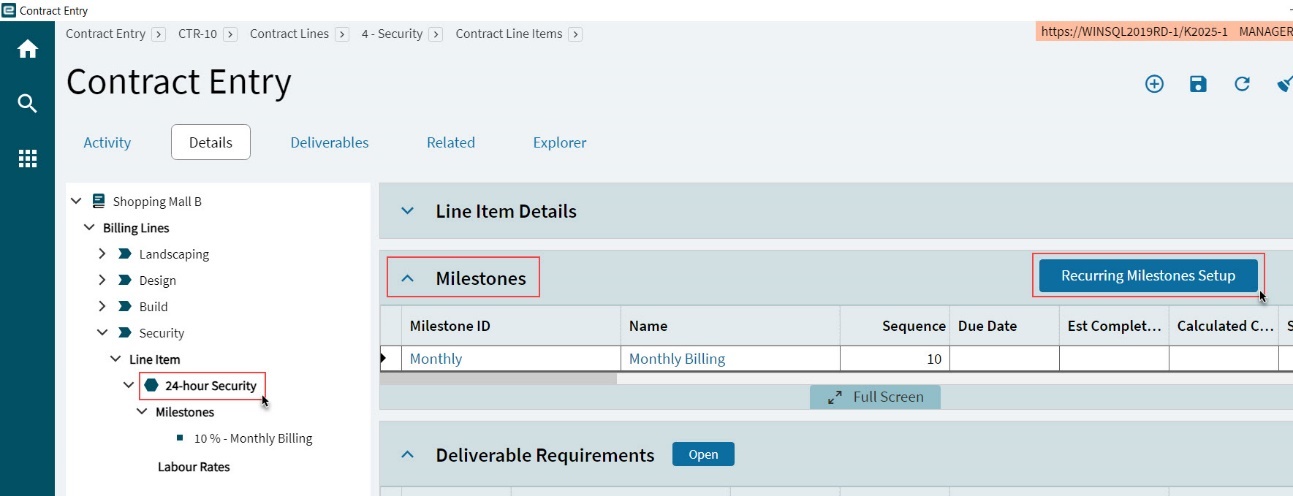Click the Open button for Deliverable Requirements
The image size is (1293, 496).
point(703,454)
